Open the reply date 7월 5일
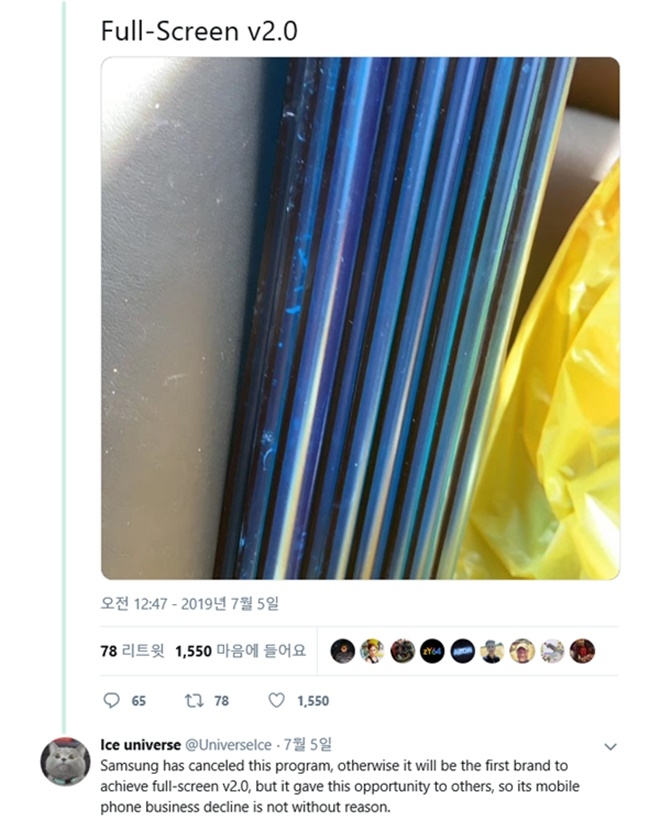The image size is (660, 831). tap(307, 745)
